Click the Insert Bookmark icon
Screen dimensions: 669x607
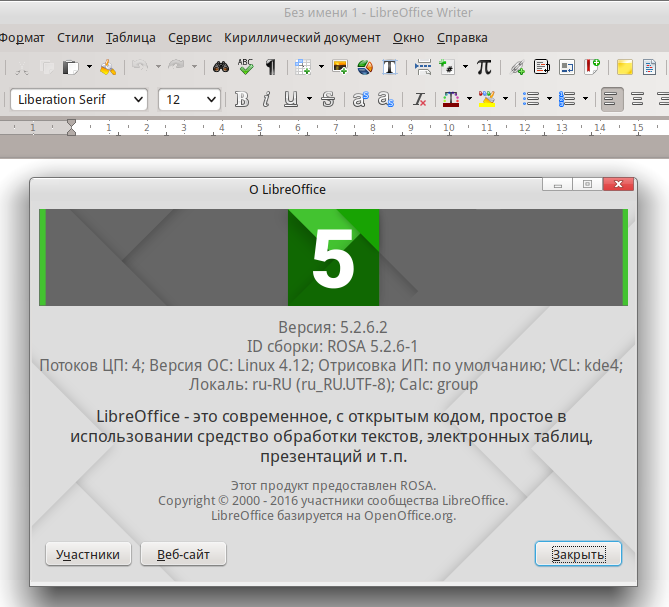pos(592,67)
